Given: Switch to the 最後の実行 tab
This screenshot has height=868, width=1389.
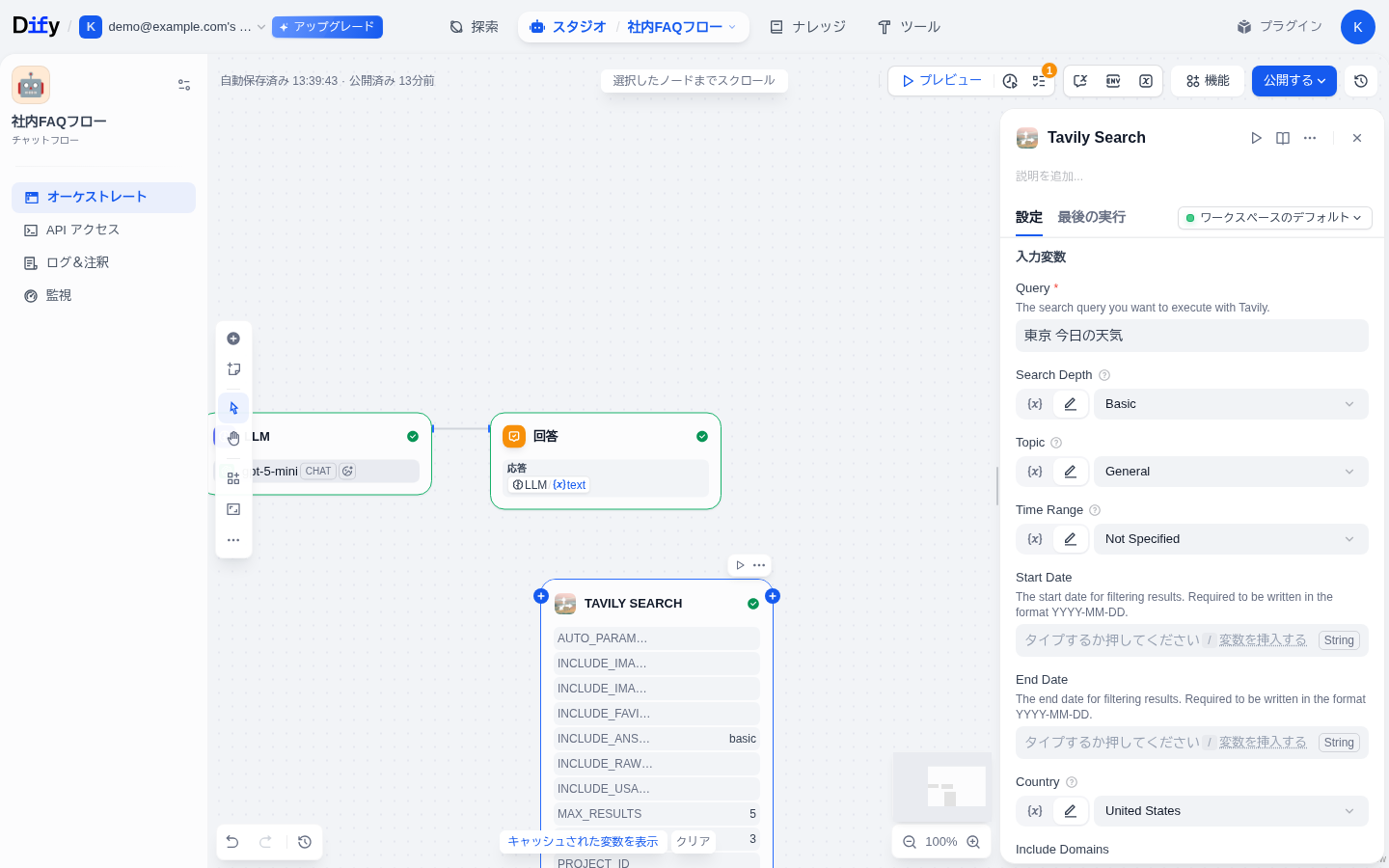Looking at the screenshot, I should [x=1091, y=217].
